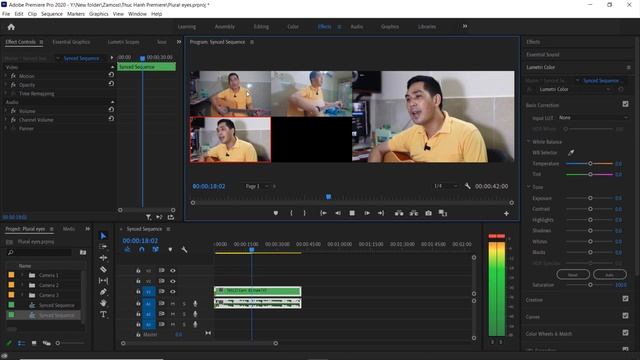
Task: Click the Lift button
Action: (399, 213)
